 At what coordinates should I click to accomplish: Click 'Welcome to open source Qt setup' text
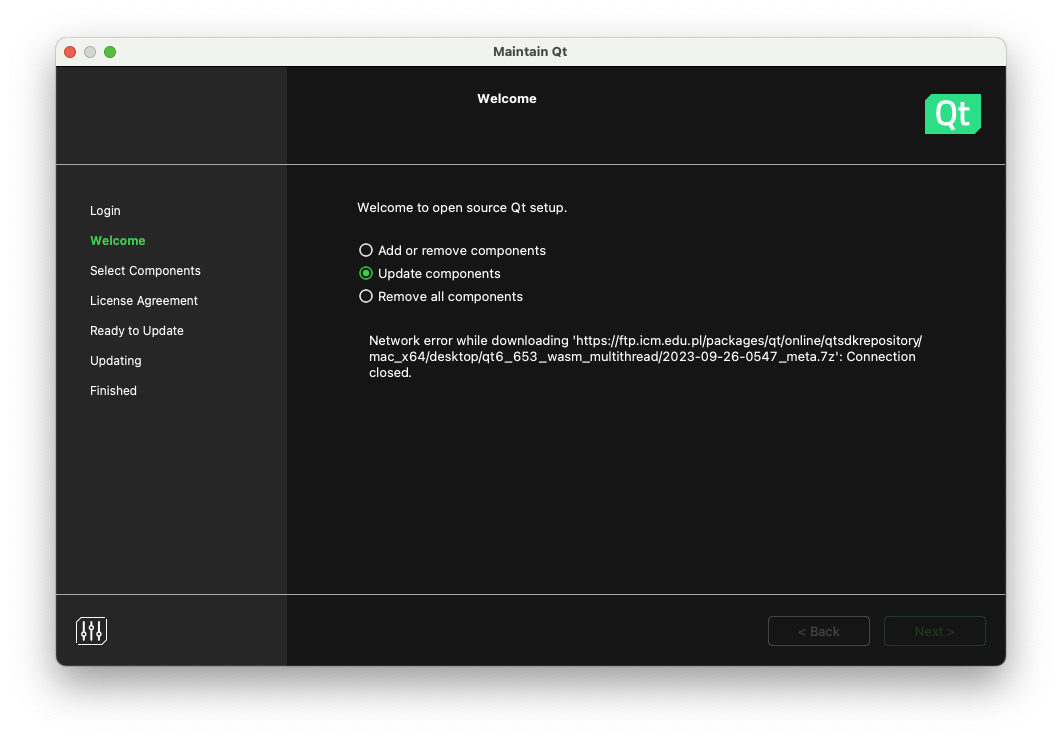click(x=462, y=208)
